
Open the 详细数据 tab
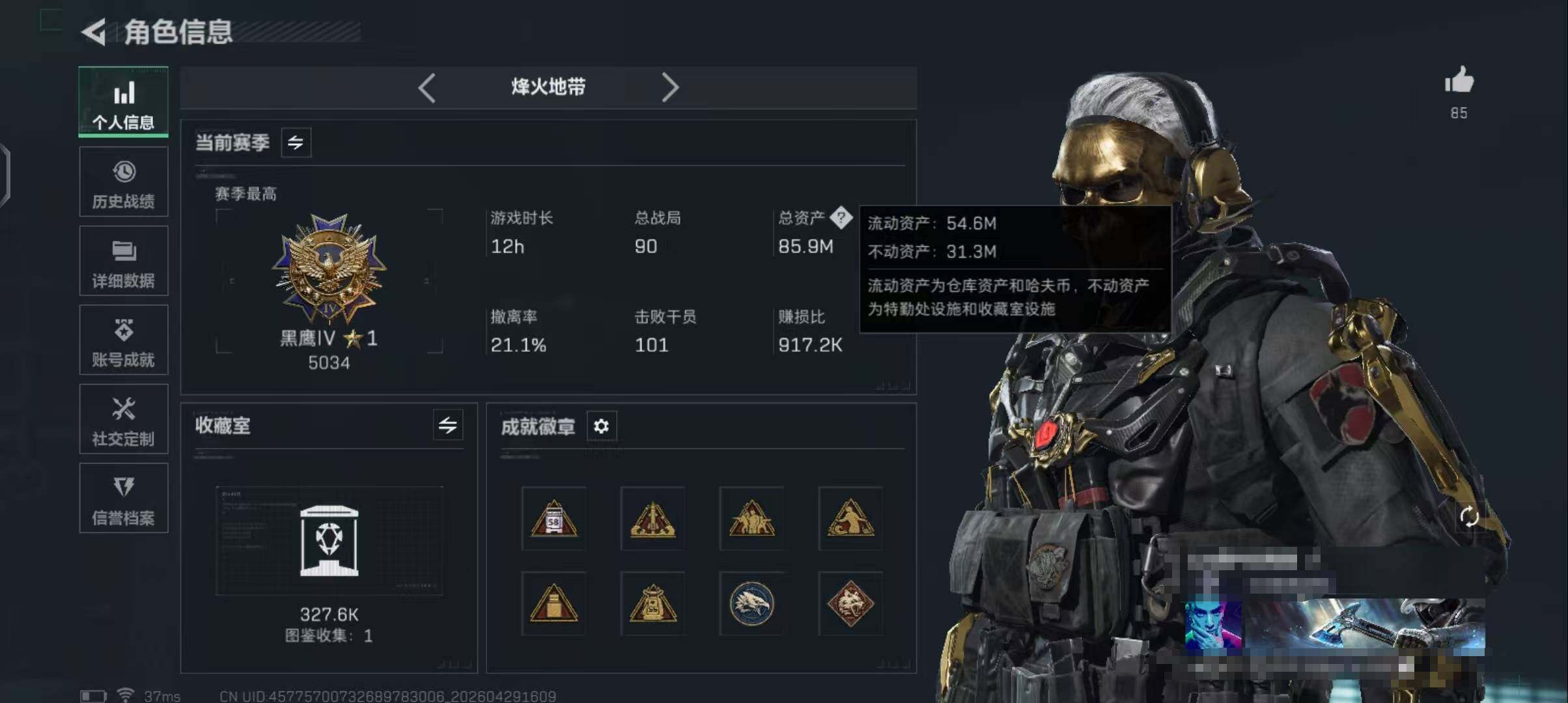pos(124,261)
